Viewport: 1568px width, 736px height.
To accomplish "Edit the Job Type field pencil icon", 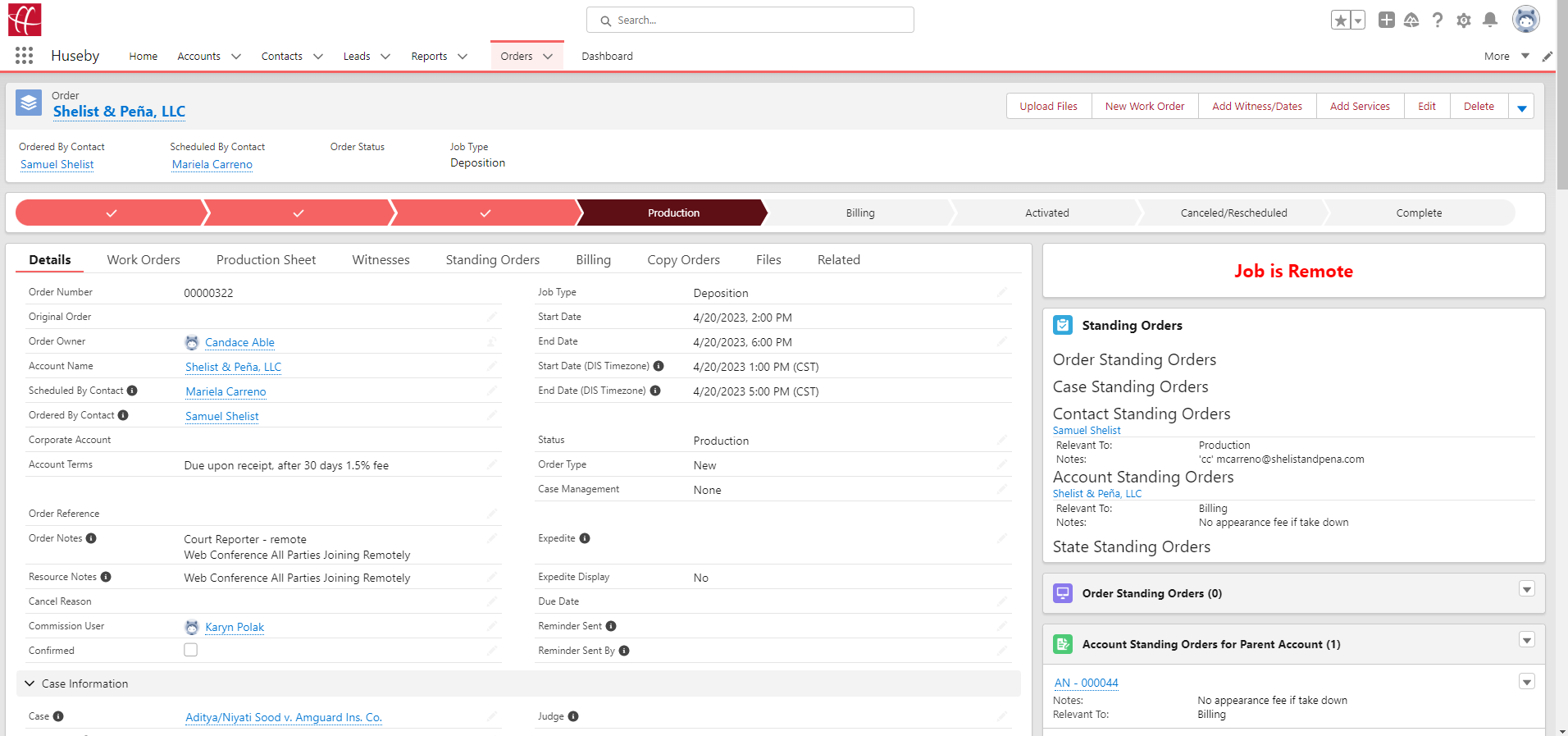I will (1002, 292).
